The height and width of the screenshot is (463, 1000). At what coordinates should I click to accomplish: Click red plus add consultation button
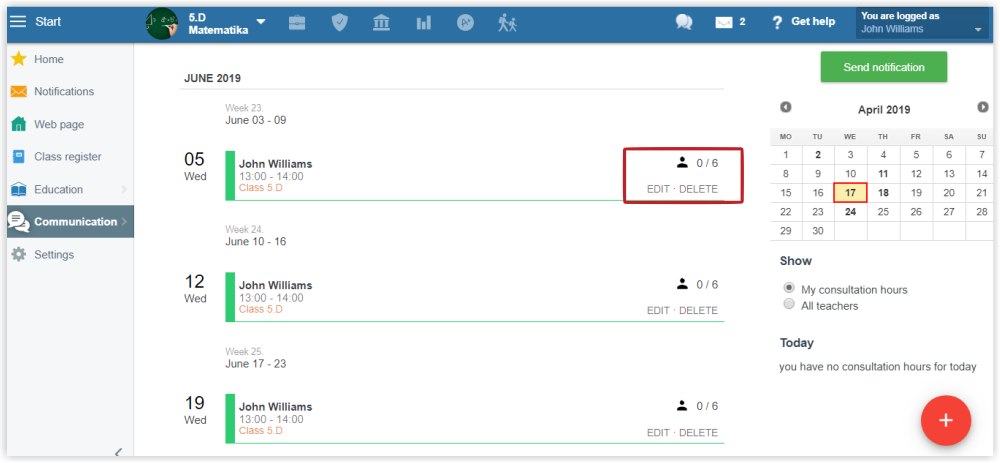pyautogui.click(x=946, y=420)
